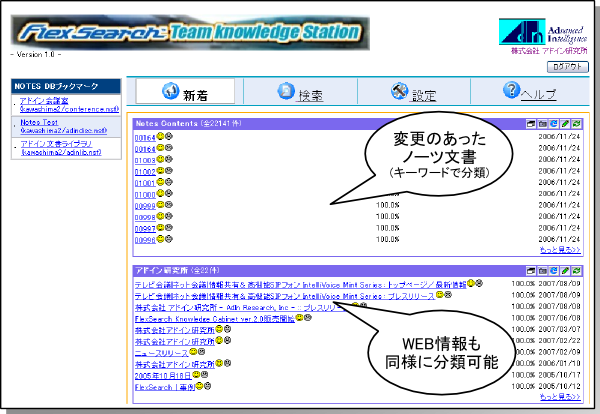Click the yellow smiley beside document 00999

(160, 205)
